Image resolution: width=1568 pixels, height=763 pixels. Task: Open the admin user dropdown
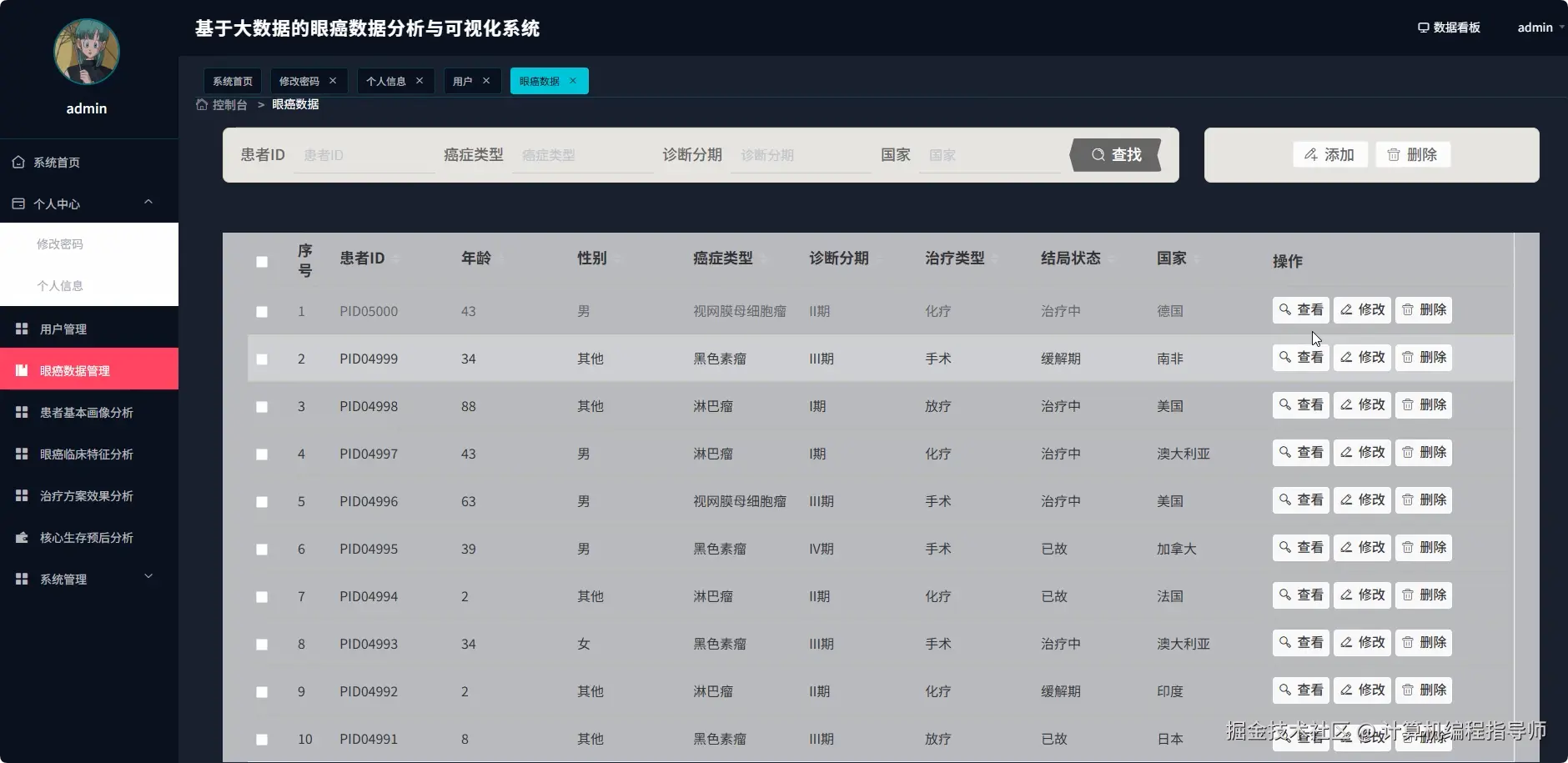(x=1540, y=28)
